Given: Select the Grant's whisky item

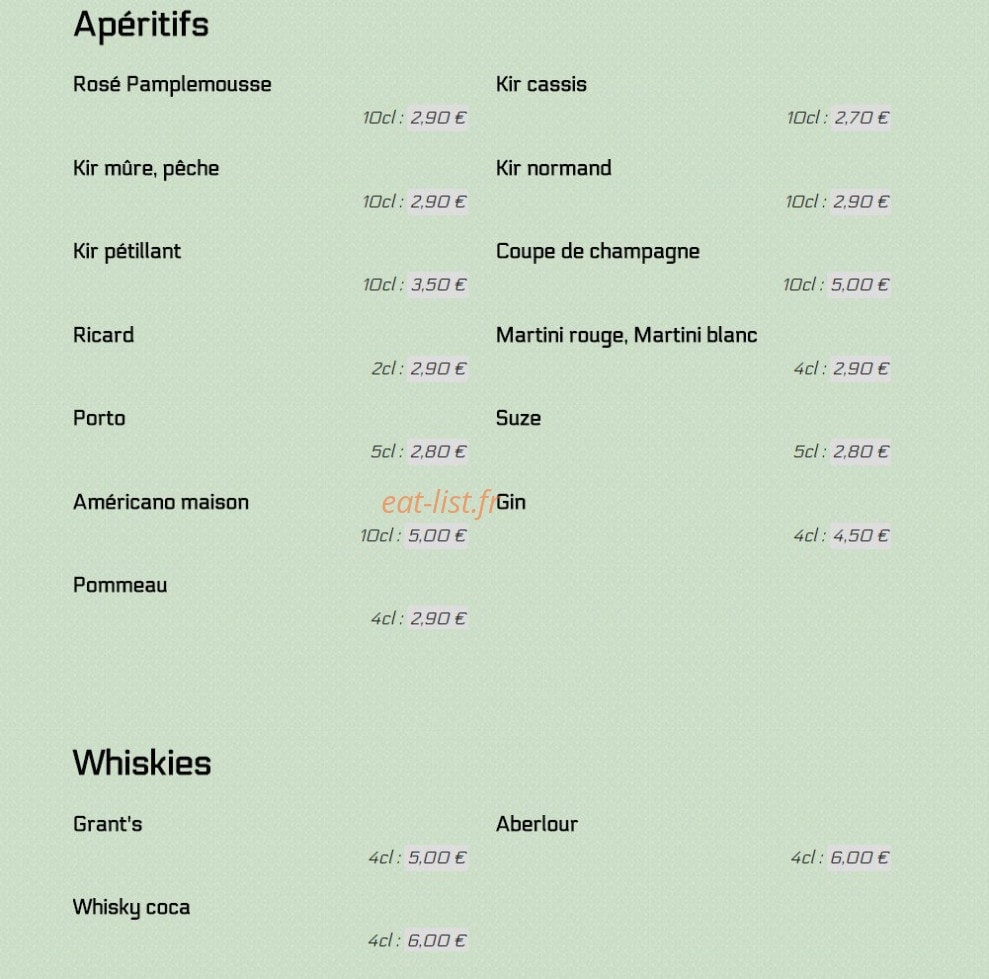Looking at the screenshot, I should coord(108,824).
